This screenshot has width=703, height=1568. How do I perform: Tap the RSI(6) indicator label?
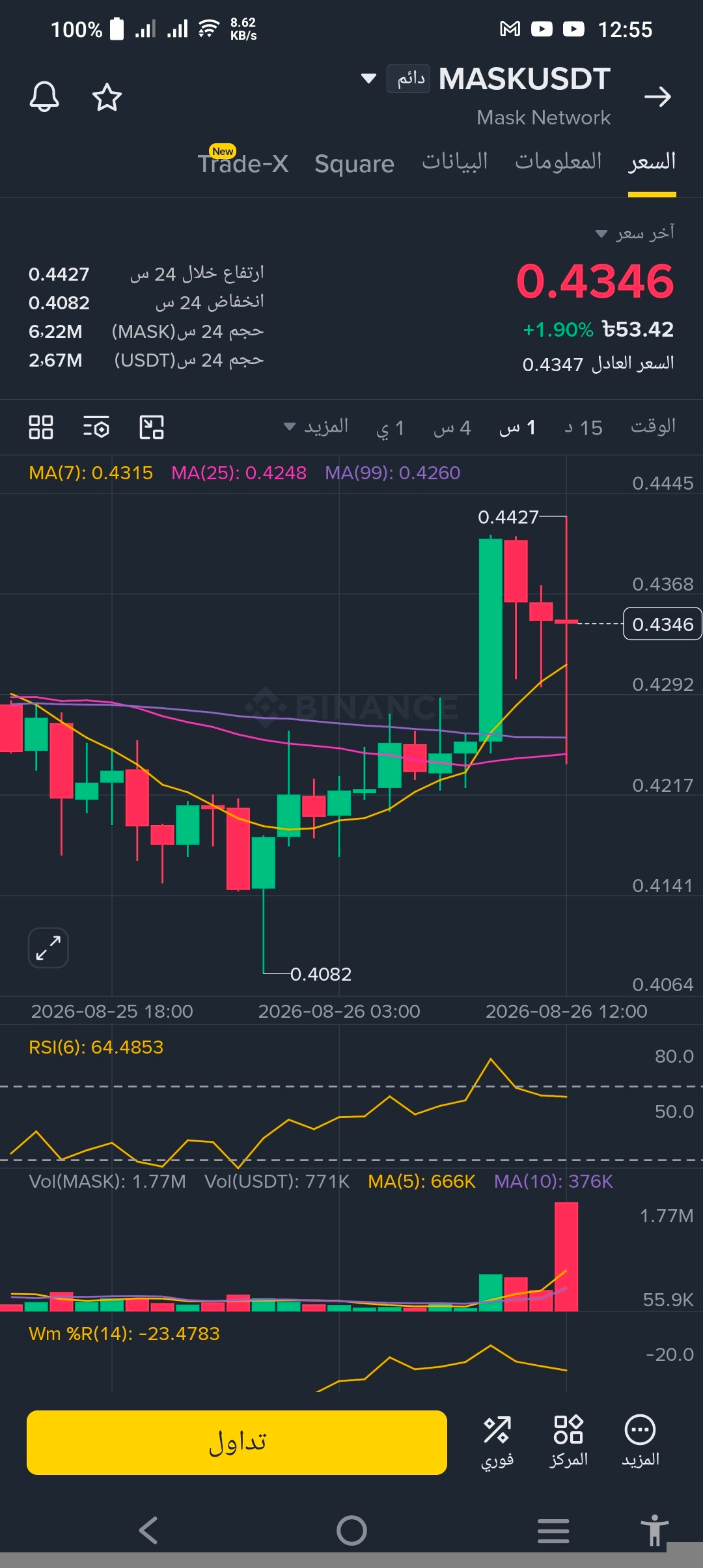pos(96,1047)
